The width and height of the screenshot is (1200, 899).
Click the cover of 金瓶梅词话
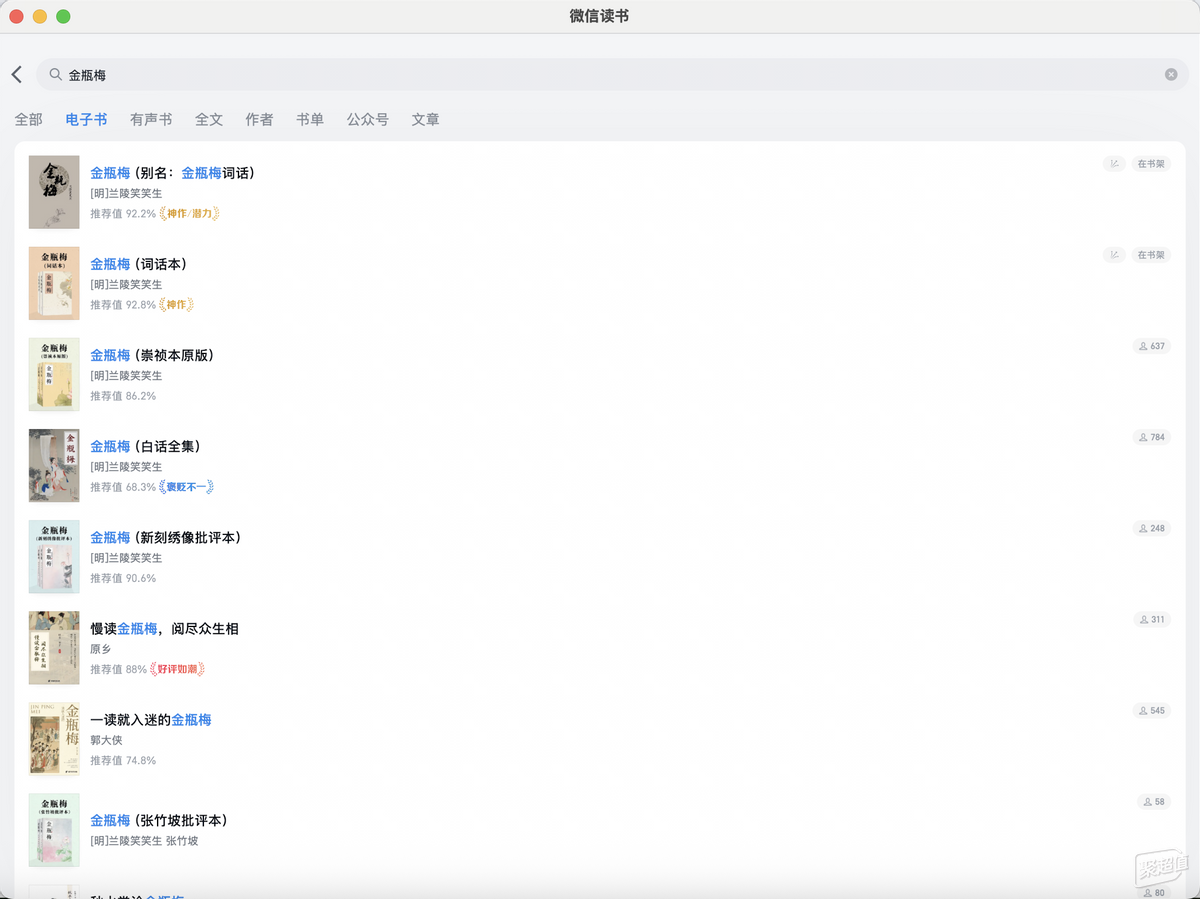[54, 192]
